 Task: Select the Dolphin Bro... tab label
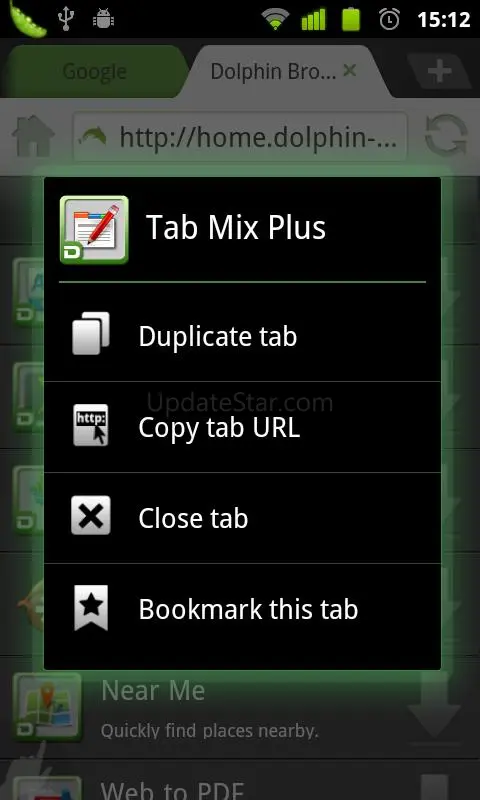pos(273,72)
